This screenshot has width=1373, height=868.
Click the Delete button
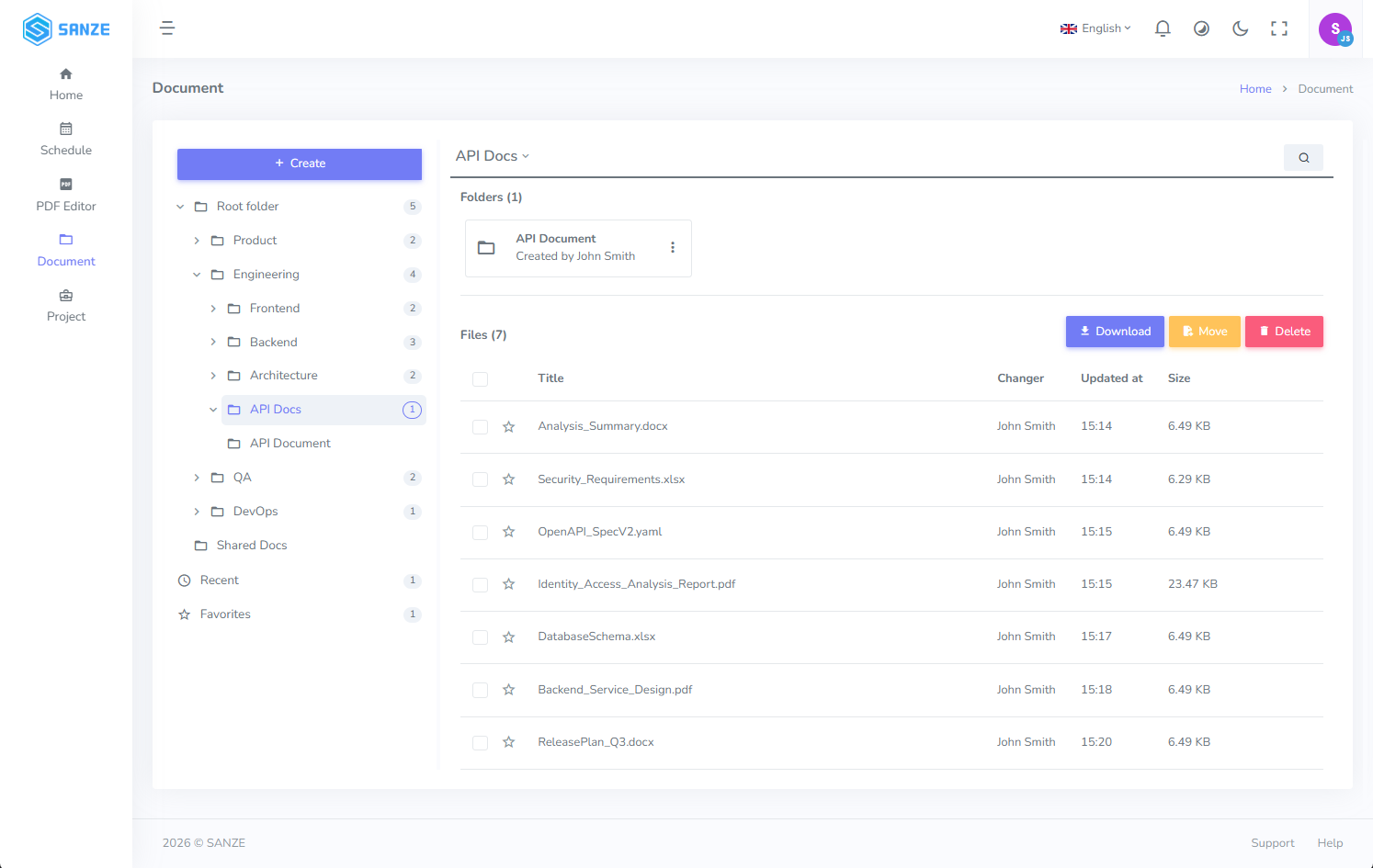coord(1284,332)
